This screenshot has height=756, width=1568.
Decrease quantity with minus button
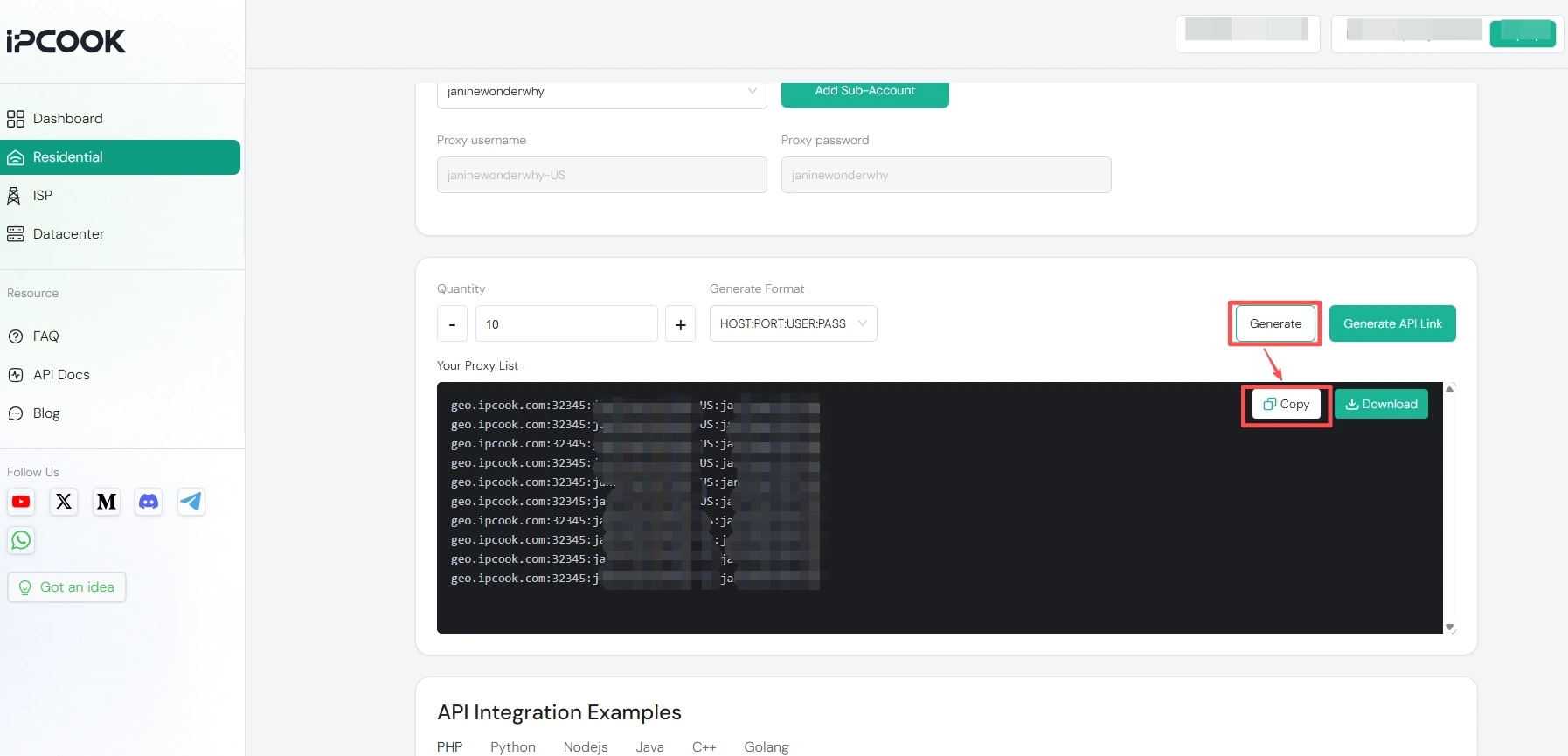(452, 323)
